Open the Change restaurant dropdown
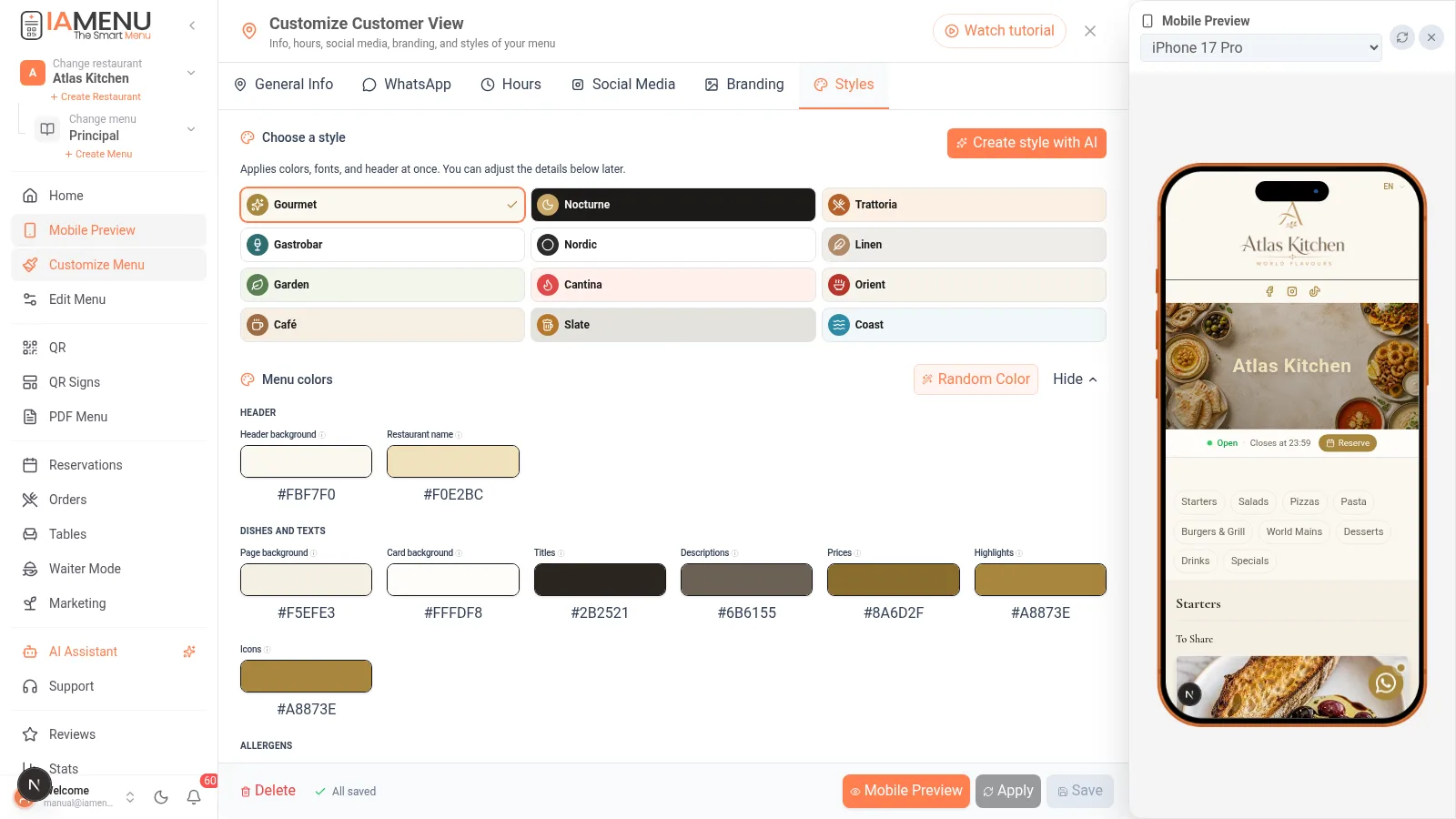Screen dimensions: 1456x819 (108, 72)
